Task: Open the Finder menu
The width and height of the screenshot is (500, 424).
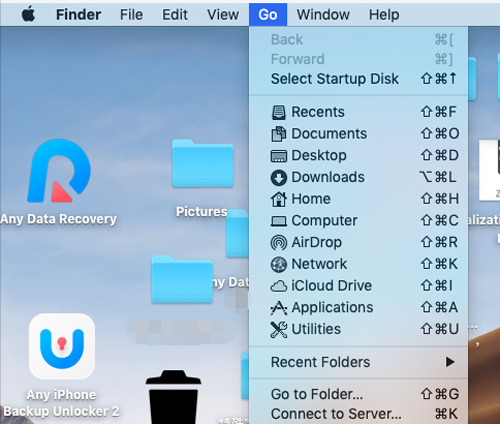Action: click(78, 15)
